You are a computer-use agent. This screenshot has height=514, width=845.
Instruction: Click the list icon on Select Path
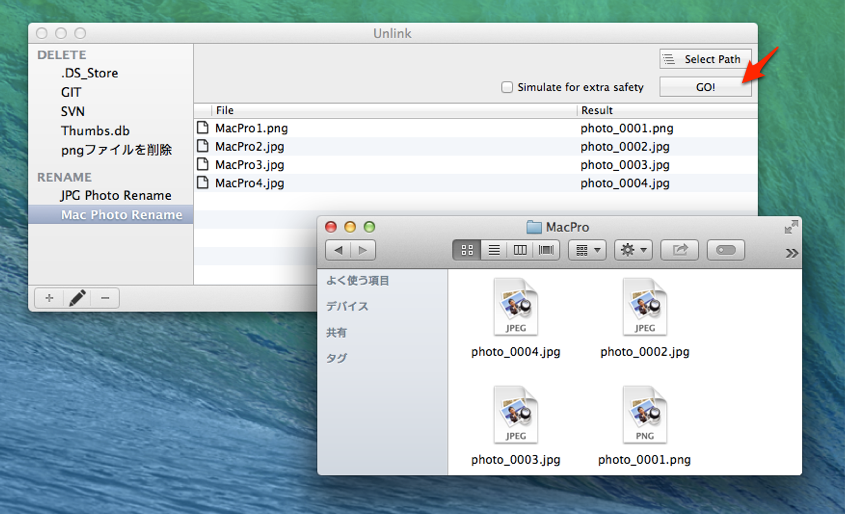pos(669,59)
